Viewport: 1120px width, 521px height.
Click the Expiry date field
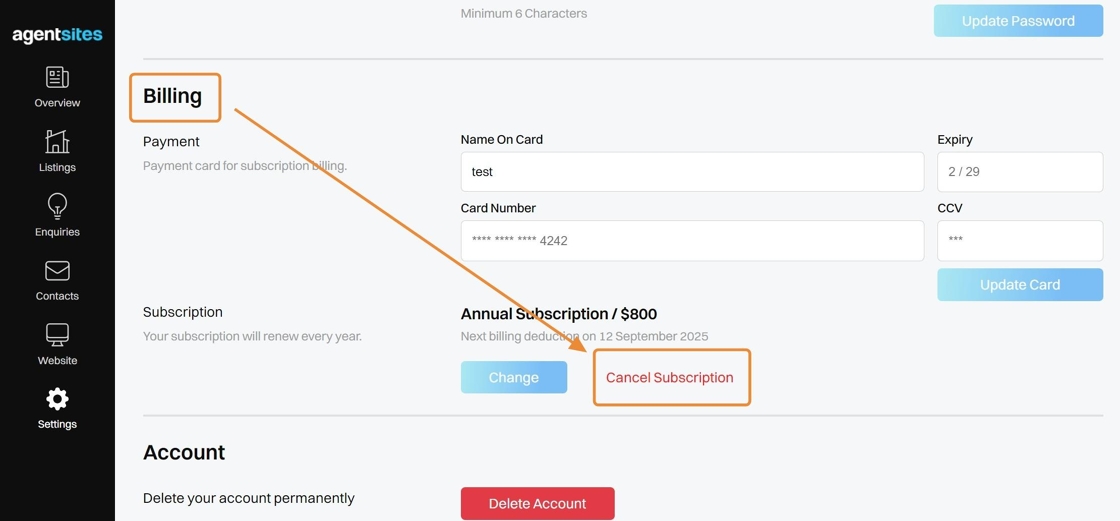tap(1019, 172)
